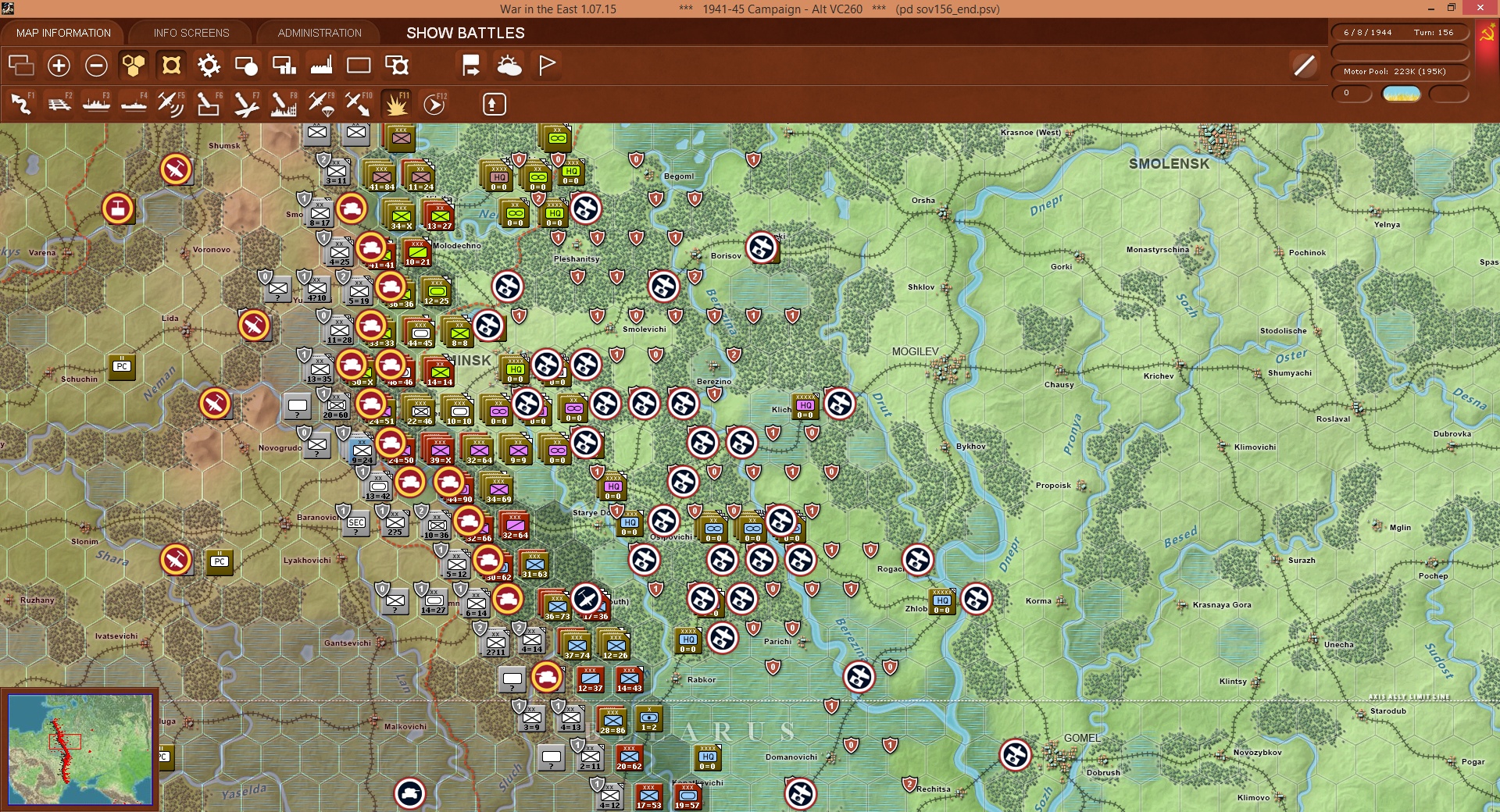1500x812 pixels.
Task: Select air recon mode (F5)
Action: click(x=171, y=104)
